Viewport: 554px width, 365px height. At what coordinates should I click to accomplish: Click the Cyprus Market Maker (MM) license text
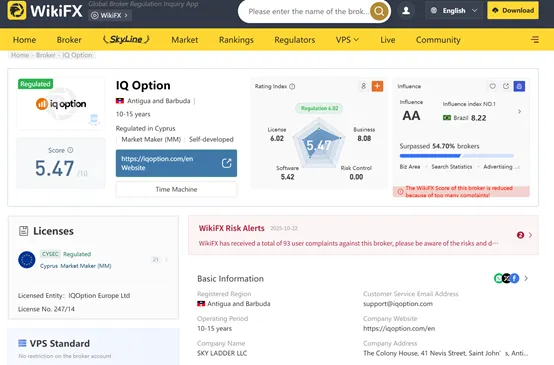point(76,266)
